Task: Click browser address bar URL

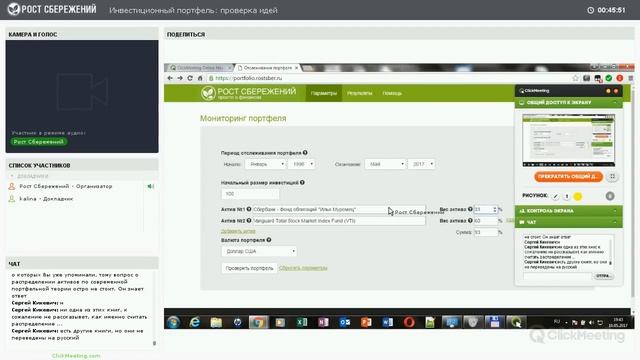Action: coord(248,78)
